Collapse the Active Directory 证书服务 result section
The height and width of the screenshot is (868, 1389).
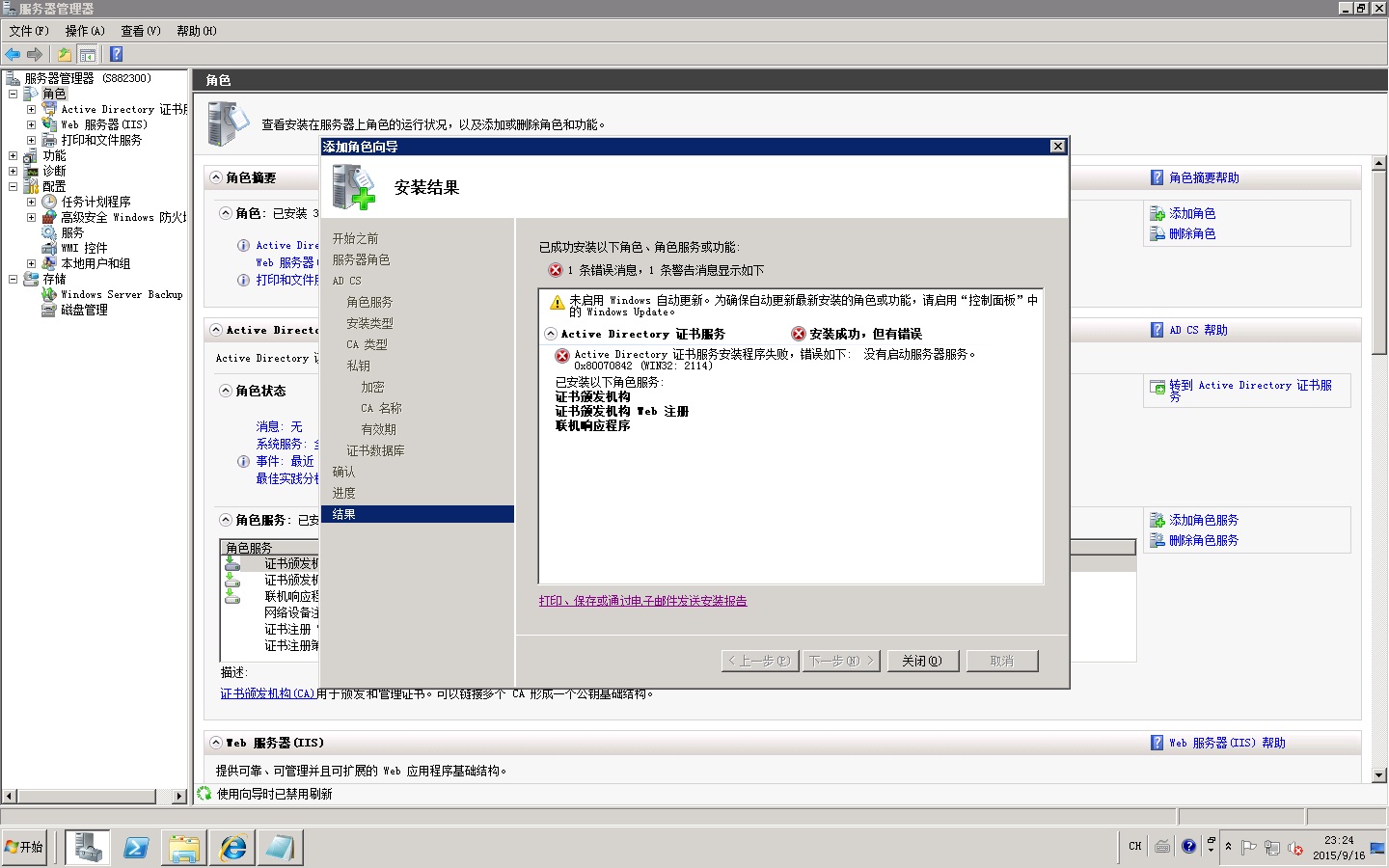pyautogui.click(x=551, y=334)
